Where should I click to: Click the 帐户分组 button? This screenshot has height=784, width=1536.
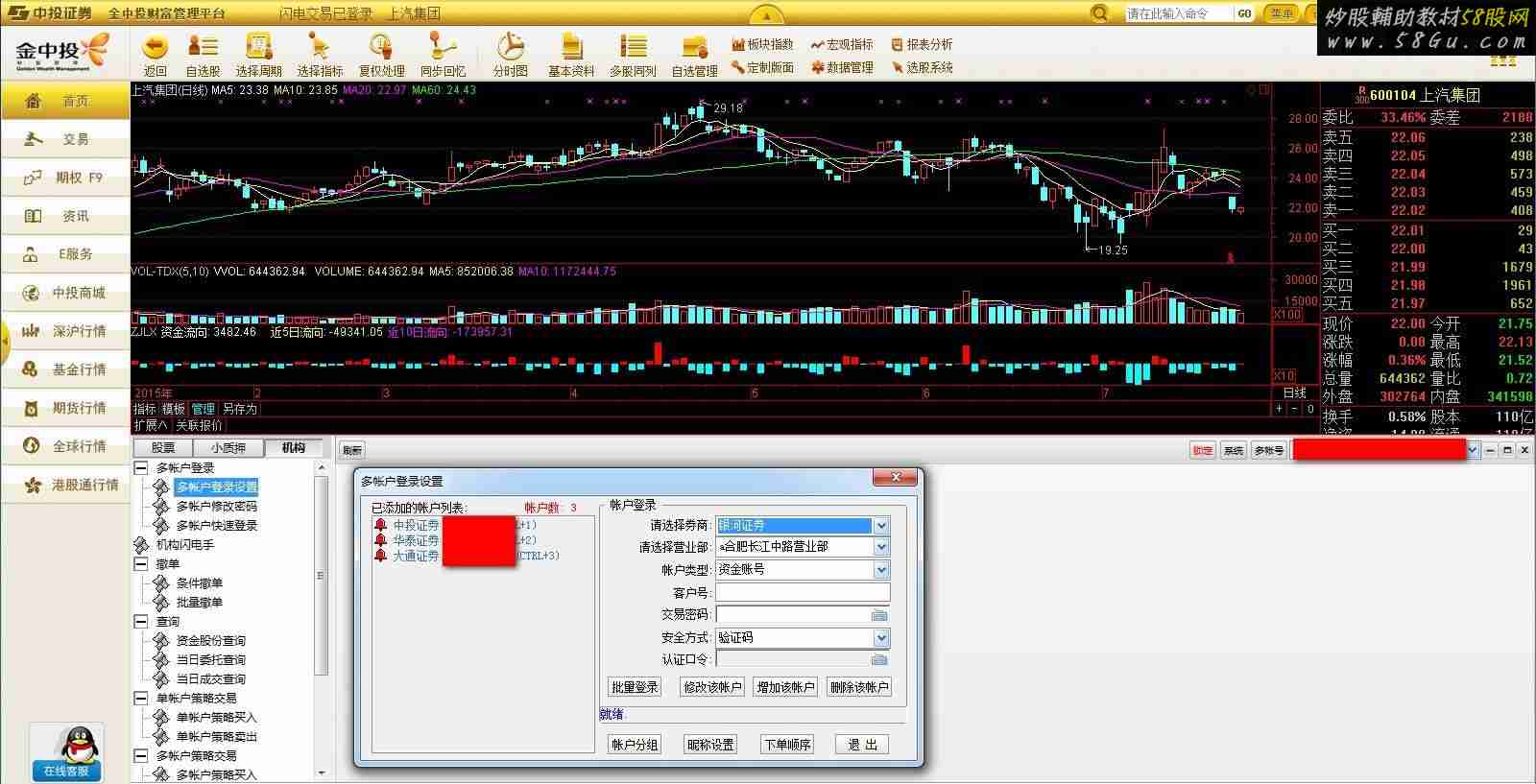tap(635, 745)
